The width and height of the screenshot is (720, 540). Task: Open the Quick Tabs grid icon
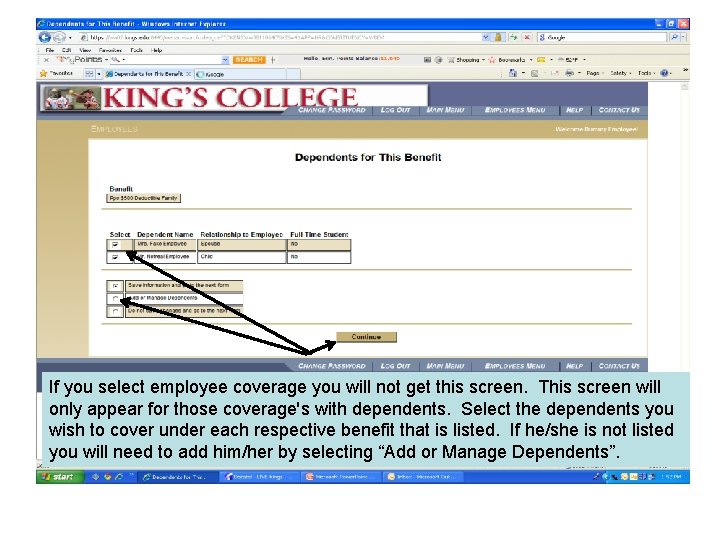coord(89,73)
